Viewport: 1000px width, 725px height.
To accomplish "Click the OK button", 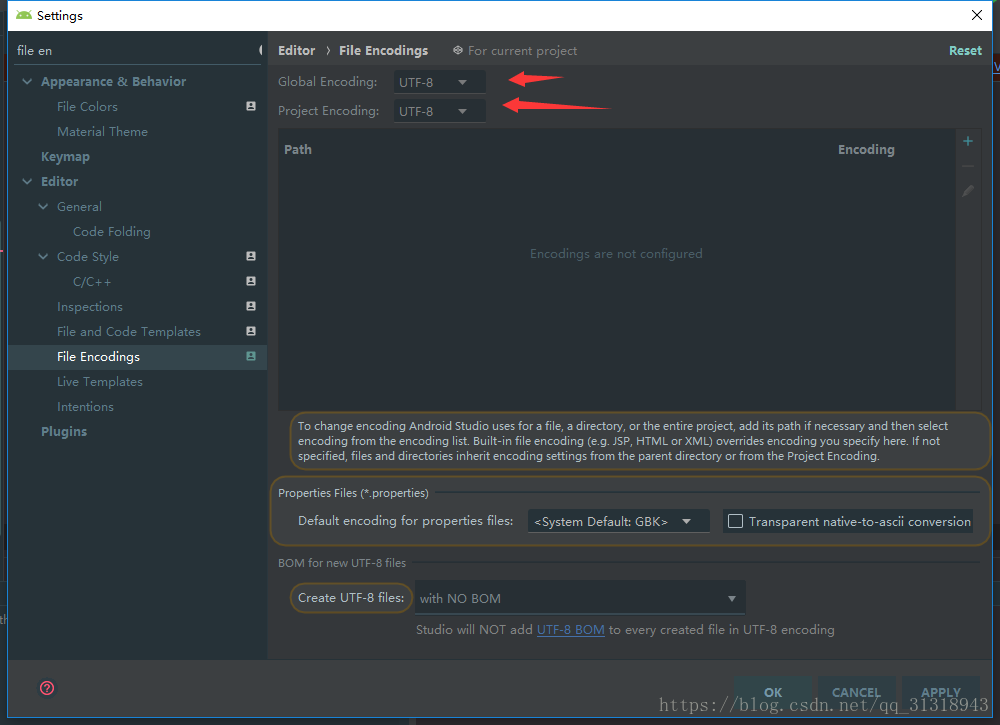I will coord(773,692).
